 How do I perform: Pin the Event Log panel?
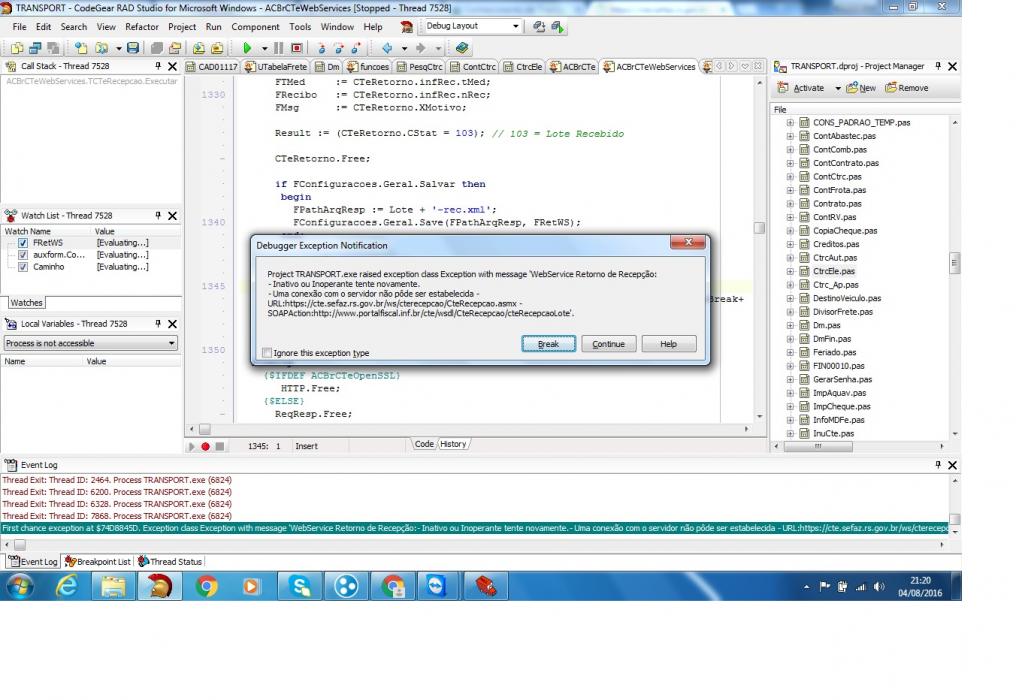click(938, 465)
